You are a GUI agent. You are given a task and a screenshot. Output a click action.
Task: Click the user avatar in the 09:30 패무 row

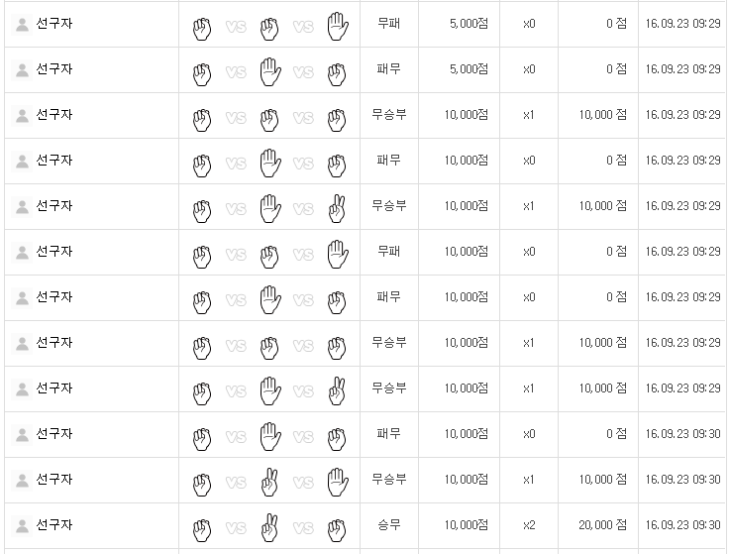point(22,434)
